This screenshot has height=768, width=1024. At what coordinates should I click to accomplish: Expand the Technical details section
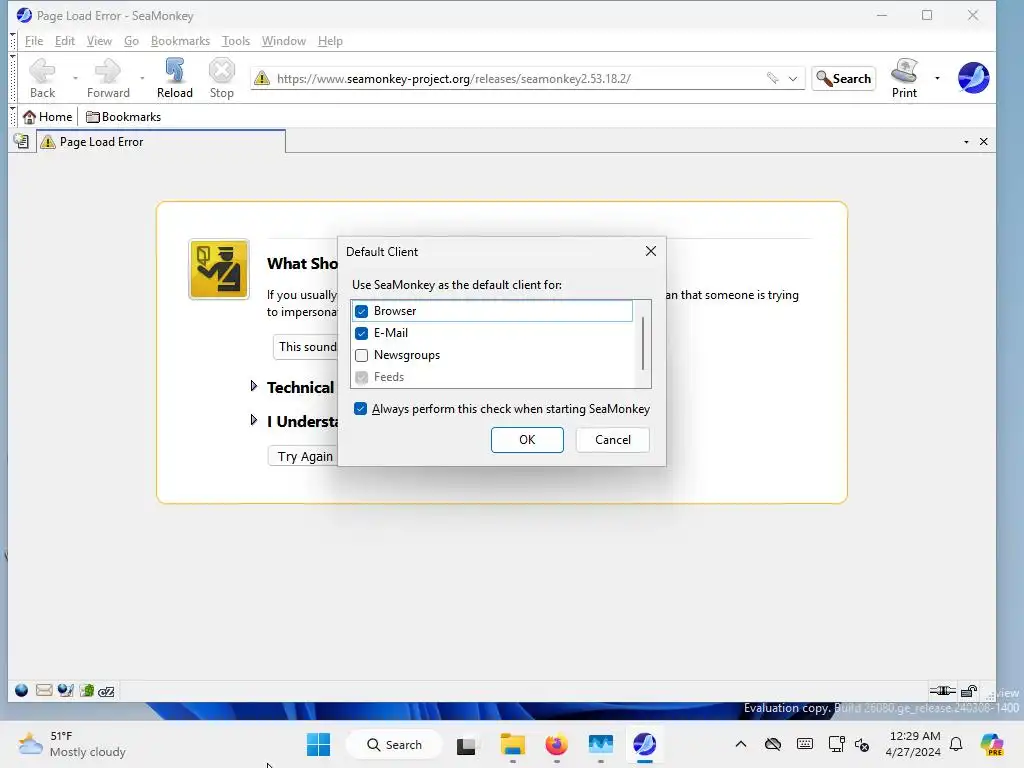(253, 386)
